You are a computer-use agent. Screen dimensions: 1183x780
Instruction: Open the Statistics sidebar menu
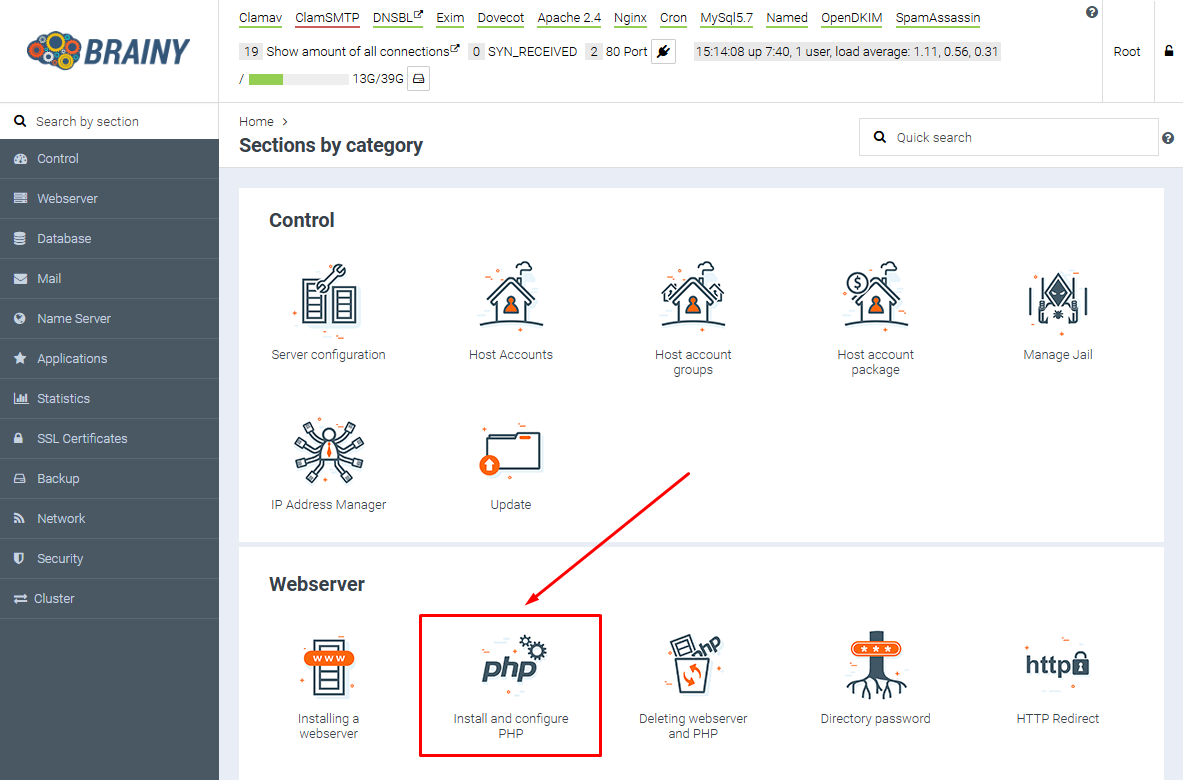coord(109,398)
